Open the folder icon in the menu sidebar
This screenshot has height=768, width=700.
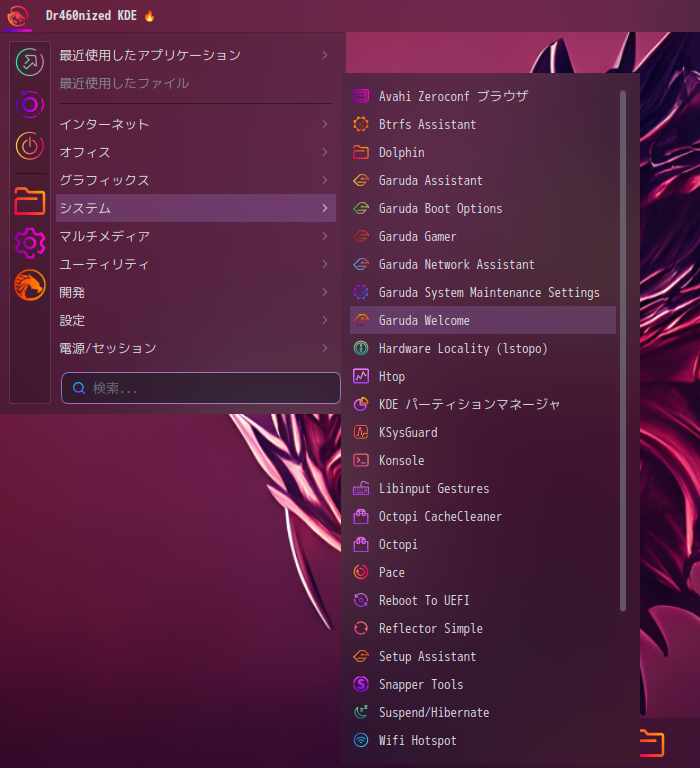pos(29,201)
